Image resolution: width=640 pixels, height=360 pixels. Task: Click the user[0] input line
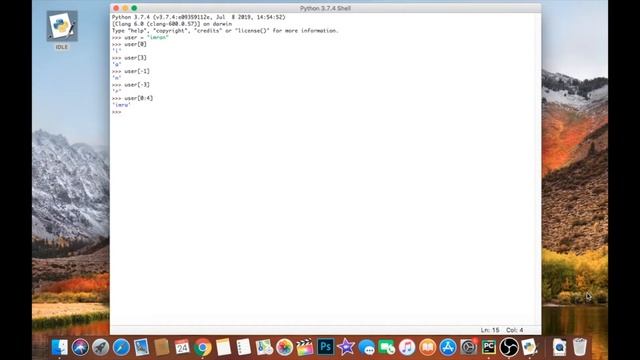[129, 44]
